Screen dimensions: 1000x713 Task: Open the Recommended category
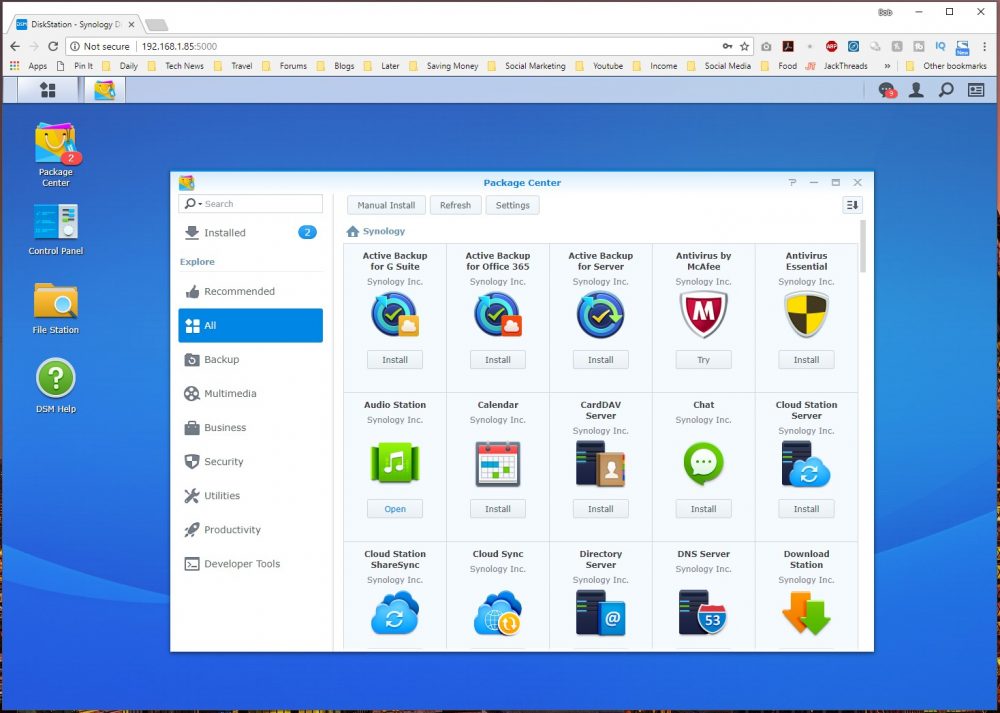tap(251, 291)
